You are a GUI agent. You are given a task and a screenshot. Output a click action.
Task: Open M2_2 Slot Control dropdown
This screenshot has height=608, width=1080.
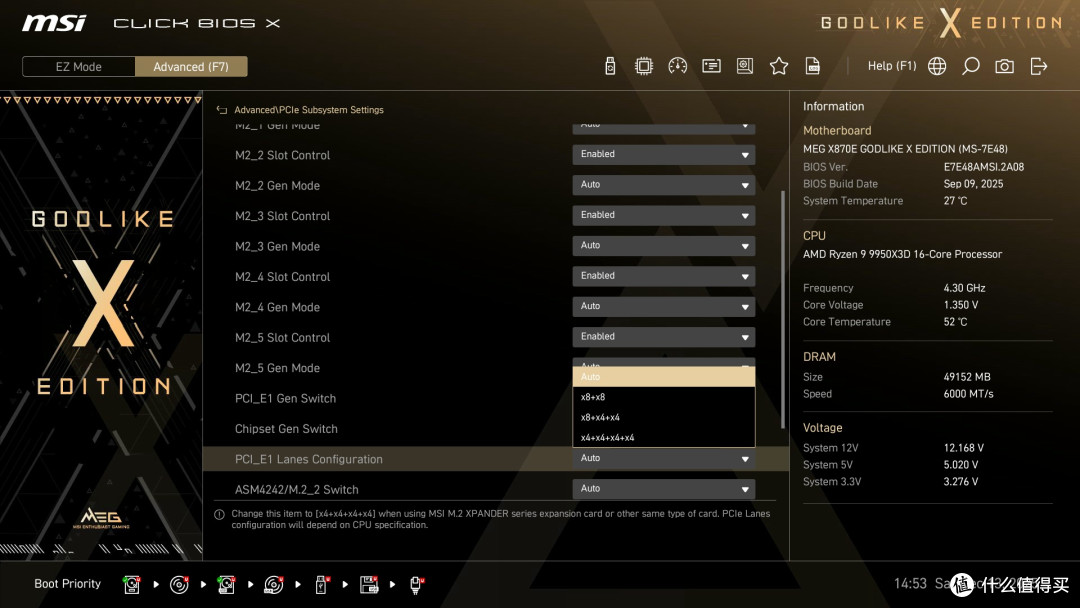[663, 154]
